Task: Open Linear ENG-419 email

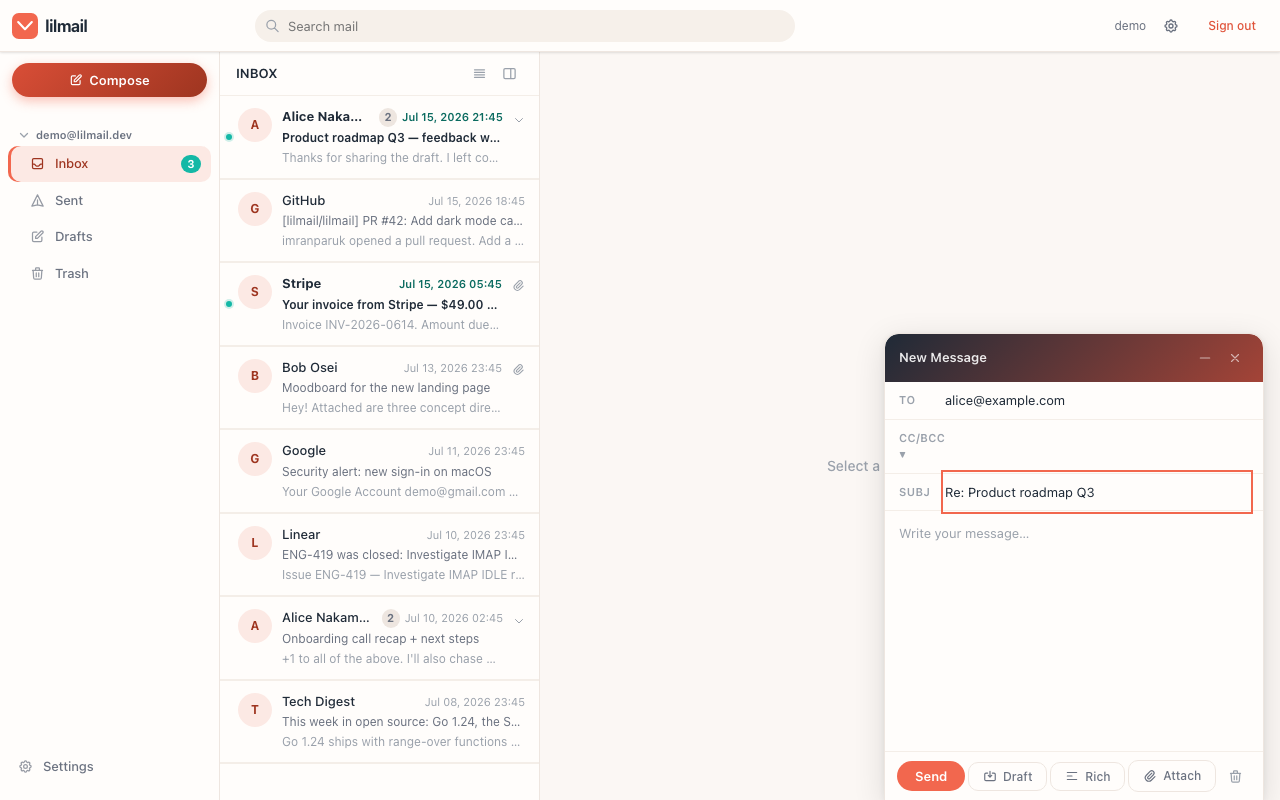Action: click(x=380, y=555)
